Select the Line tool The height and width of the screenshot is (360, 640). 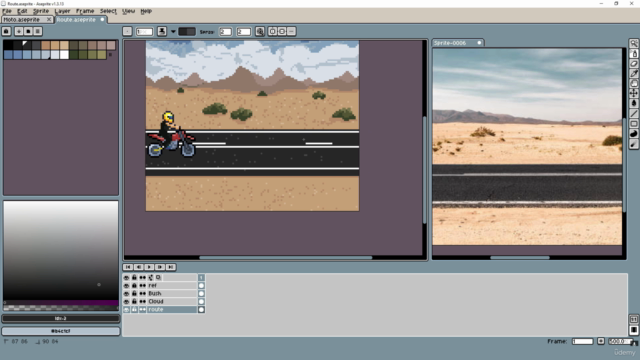click(x=633, y=113)
